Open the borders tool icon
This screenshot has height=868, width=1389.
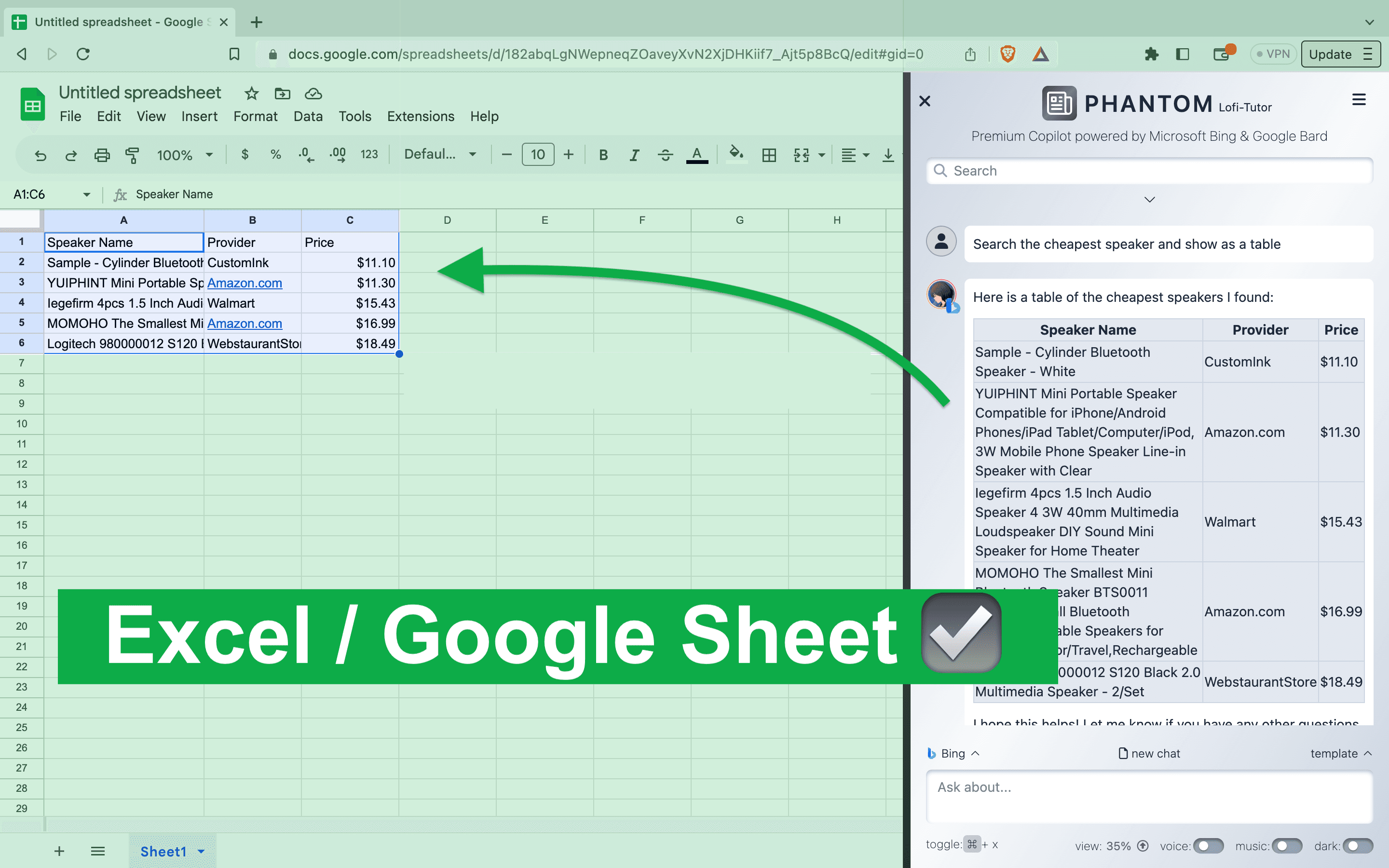(x=769, y=154)
